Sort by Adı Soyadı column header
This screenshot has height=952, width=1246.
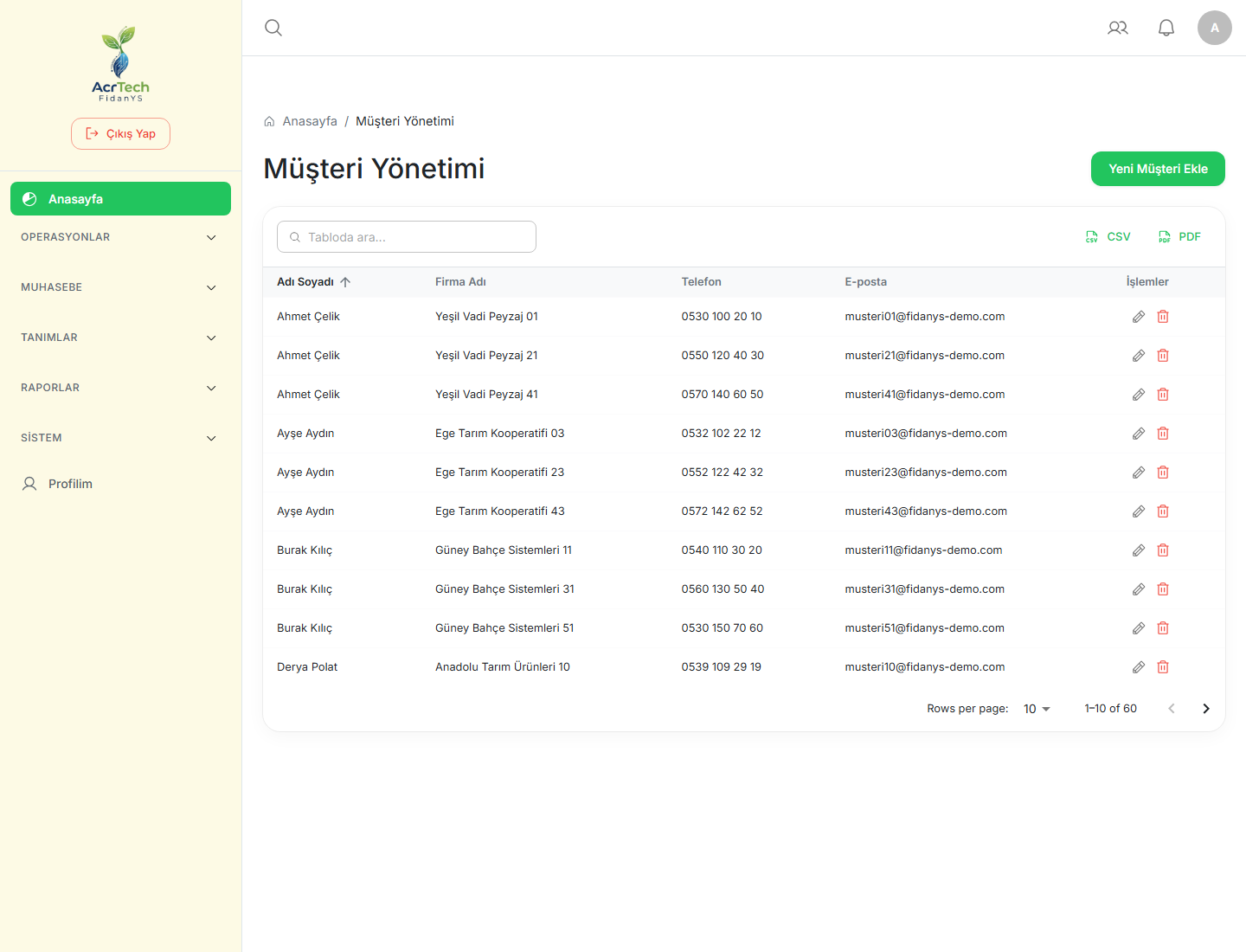(x=313, y=282)
